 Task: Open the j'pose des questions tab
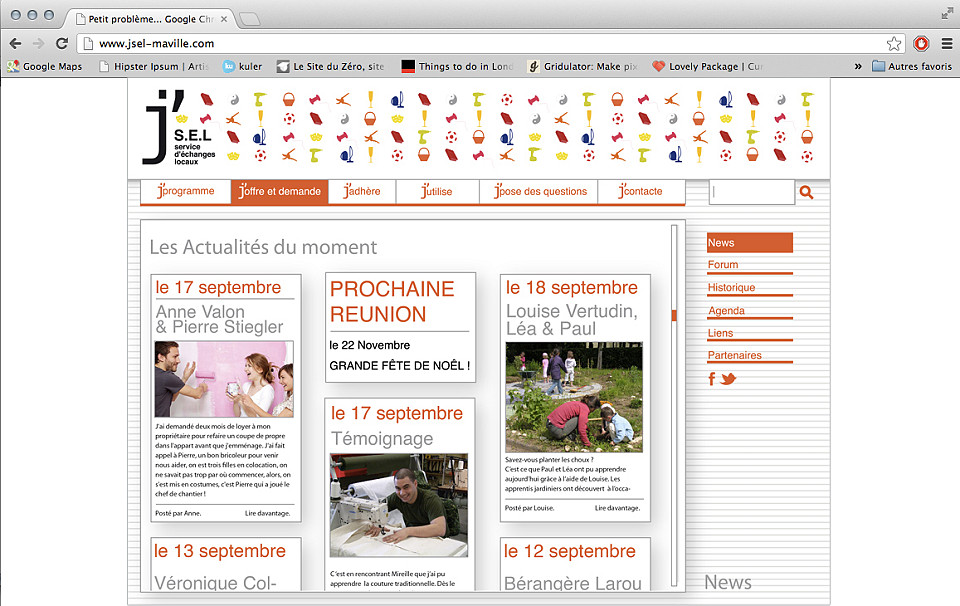[x=541, y=191]
